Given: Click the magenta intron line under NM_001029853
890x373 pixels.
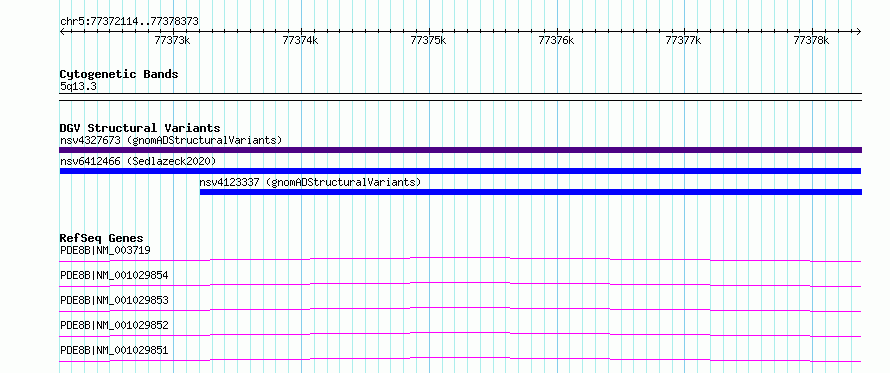Looking at the screenshot, I should tap(460, 308).
